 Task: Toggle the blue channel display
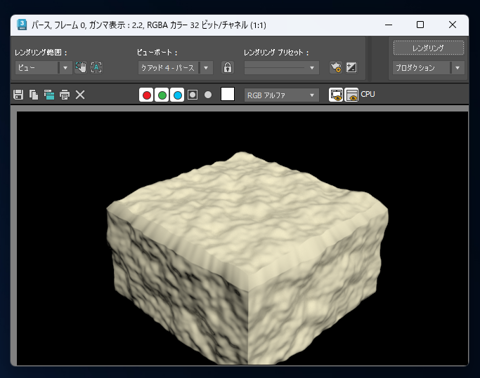click(177, 95)
